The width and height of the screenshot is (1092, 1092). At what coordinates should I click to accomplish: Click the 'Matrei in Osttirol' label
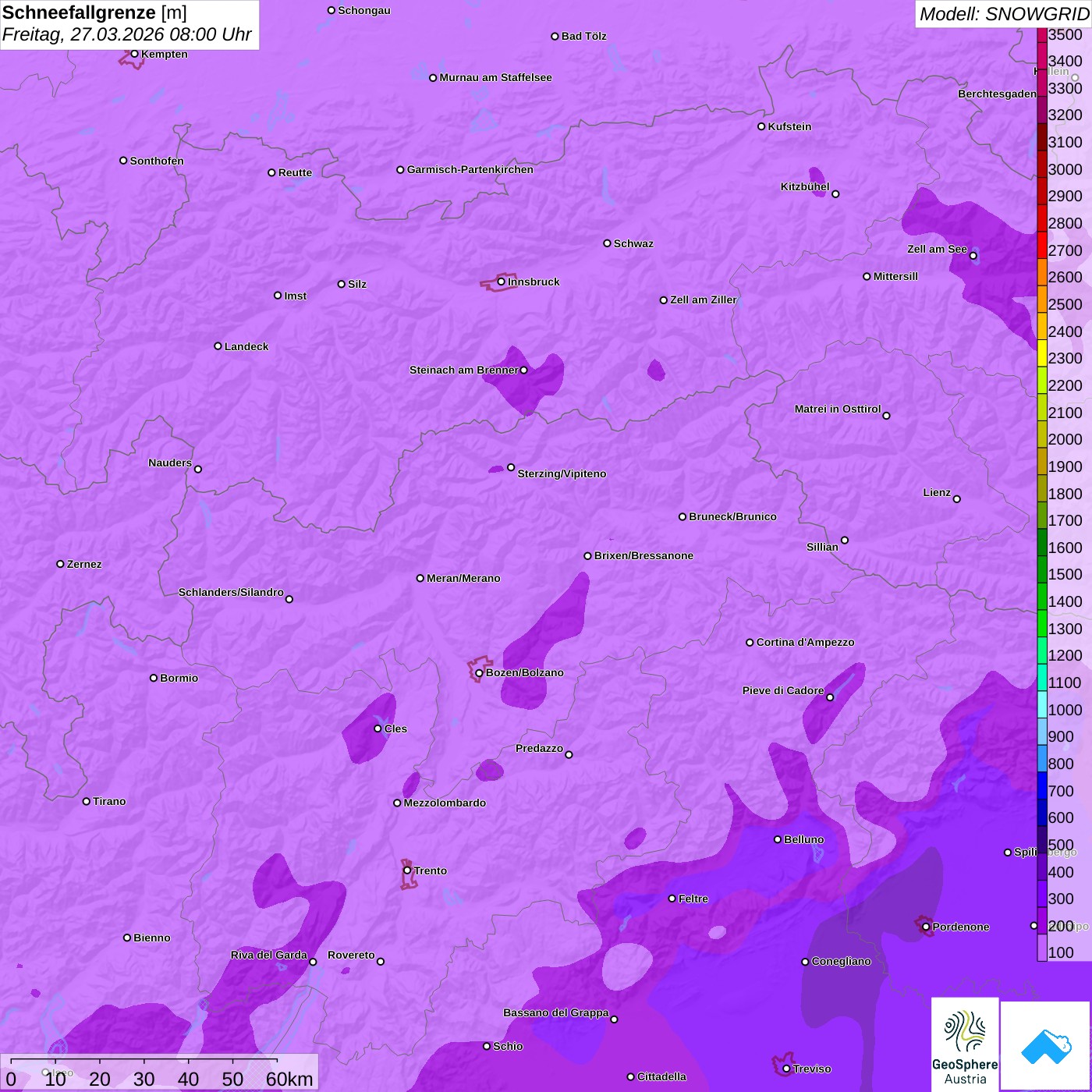click(838, 409)
